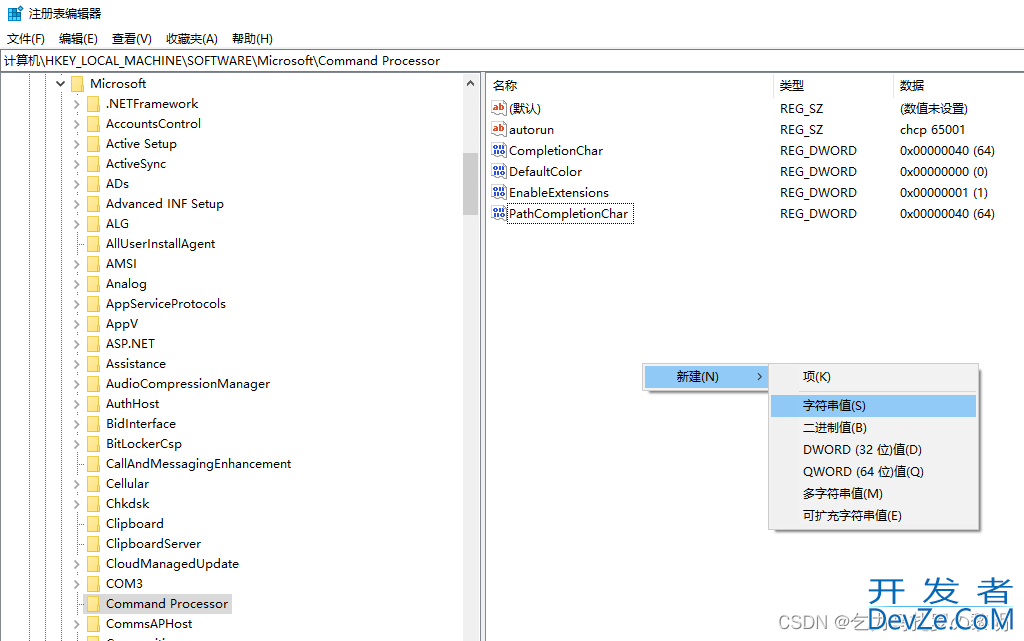This screenshot has height=641, width=1024.
Task: Collapse the Microsoft tree node
Action: [61, 84]
